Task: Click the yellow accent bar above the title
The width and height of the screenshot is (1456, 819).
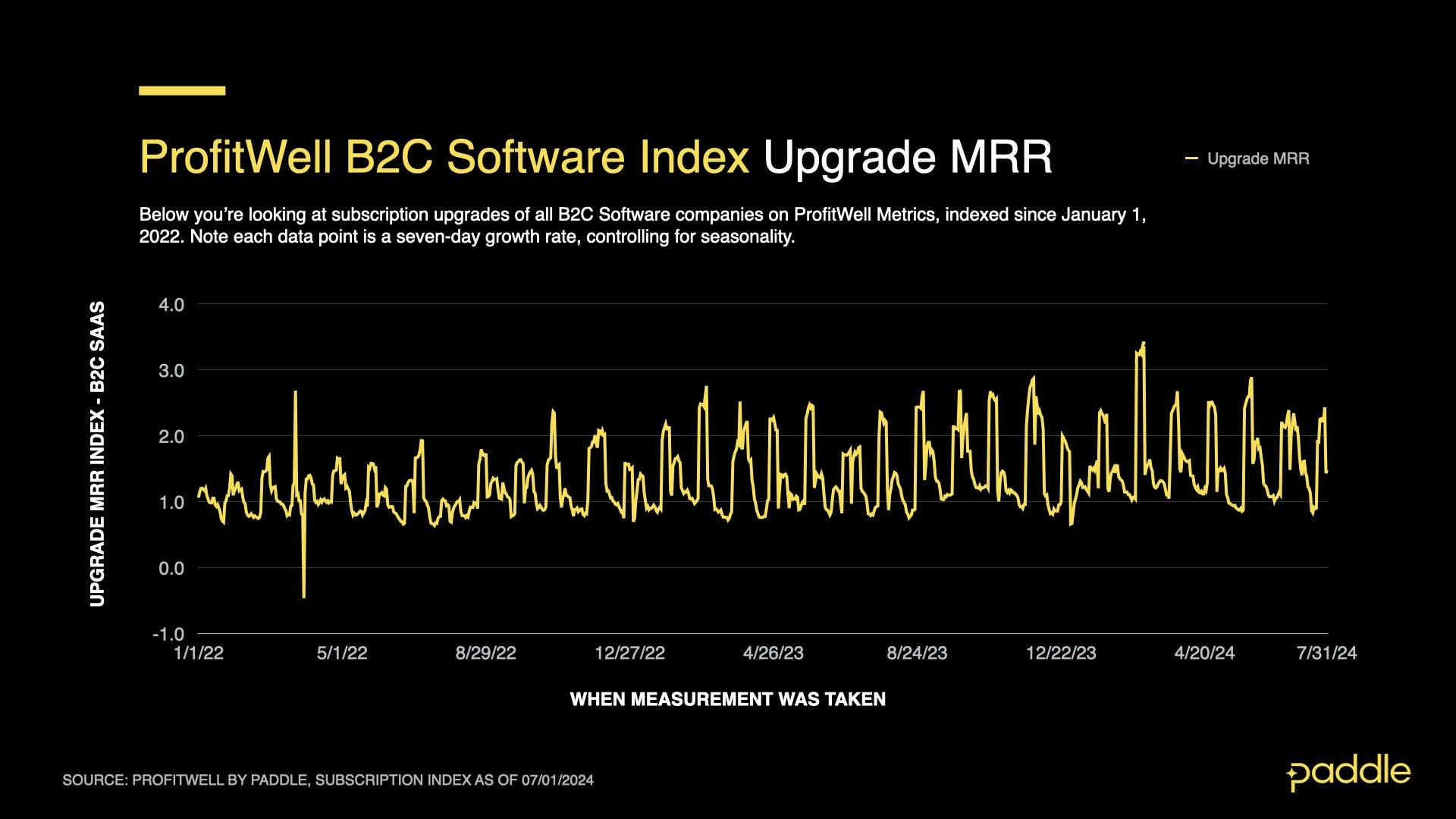Action: pos(181,90)
